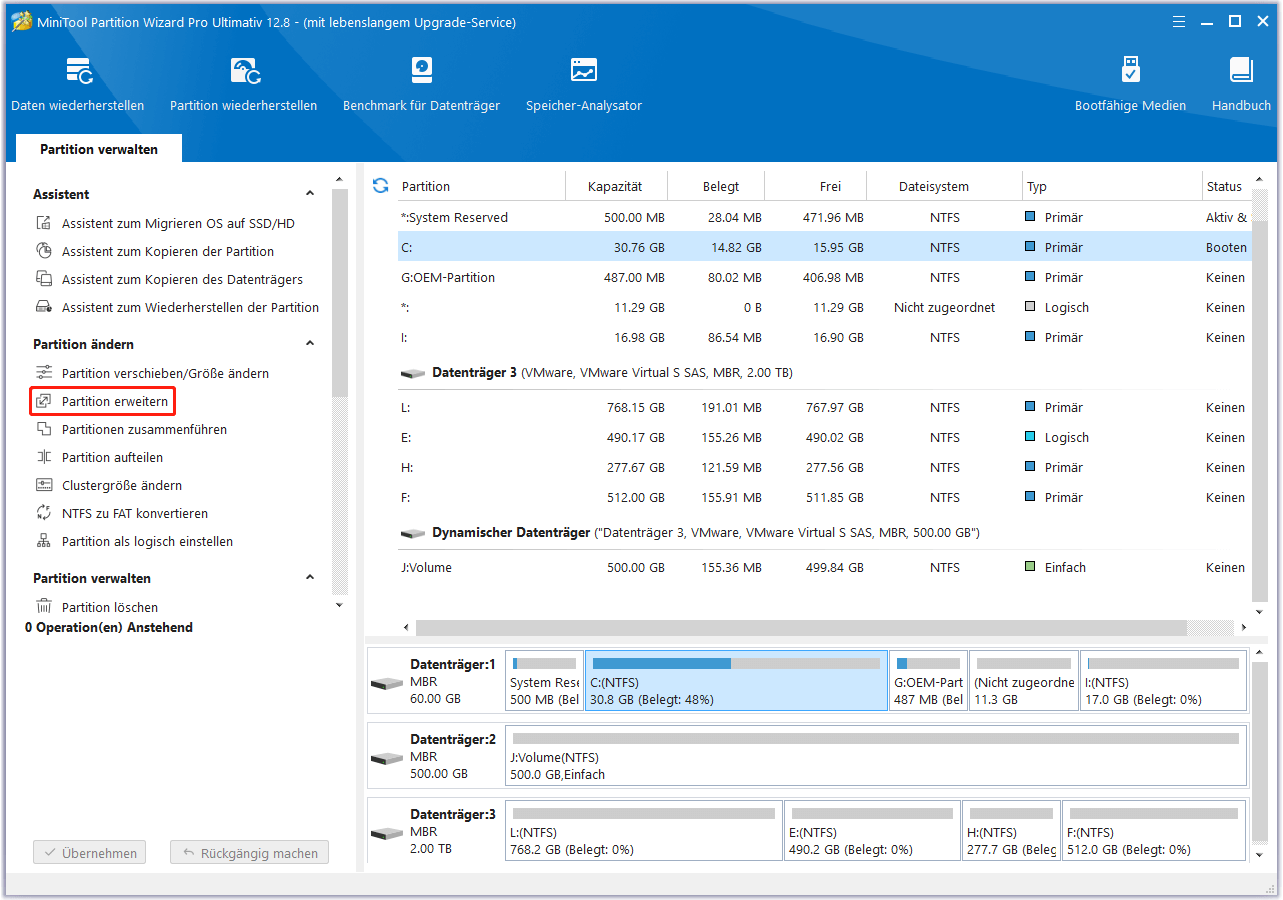Collapse the Assistent section
This screenshot has width=1283, height=900.
(x=310, y=194)
